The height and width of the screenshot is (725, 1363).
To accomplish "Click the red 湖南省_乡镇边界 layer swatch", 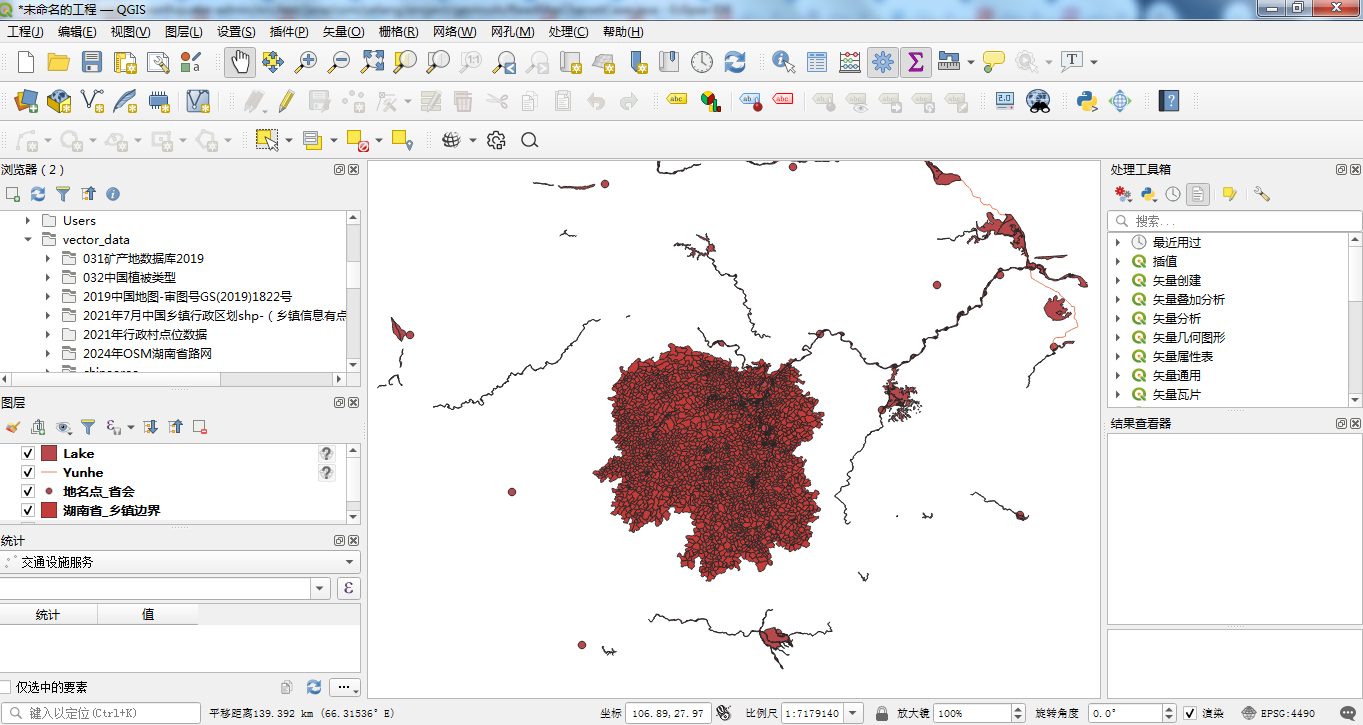I will pos(49,510).
